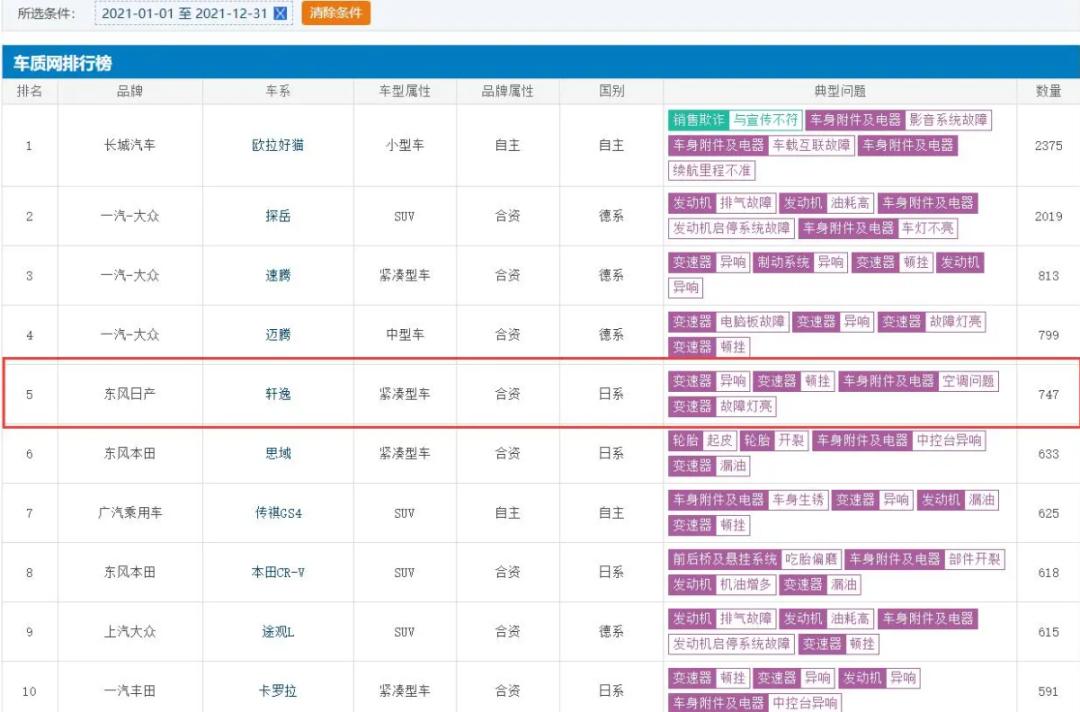Sort the table by 数量 column header
The height and width of the screenshot is (712, 1080).
click(1047, 90)
